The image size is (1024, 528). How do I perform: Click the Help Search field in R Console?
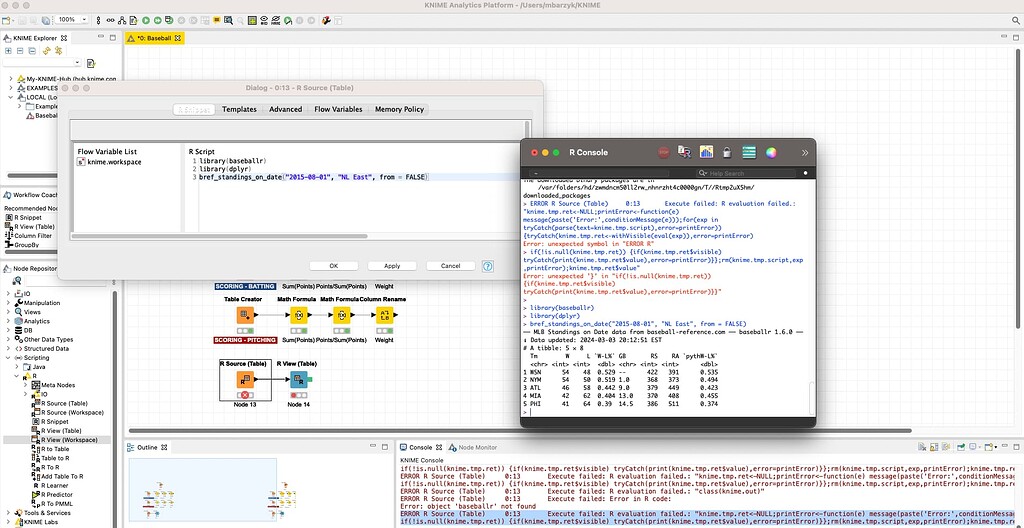coord(746,173)
